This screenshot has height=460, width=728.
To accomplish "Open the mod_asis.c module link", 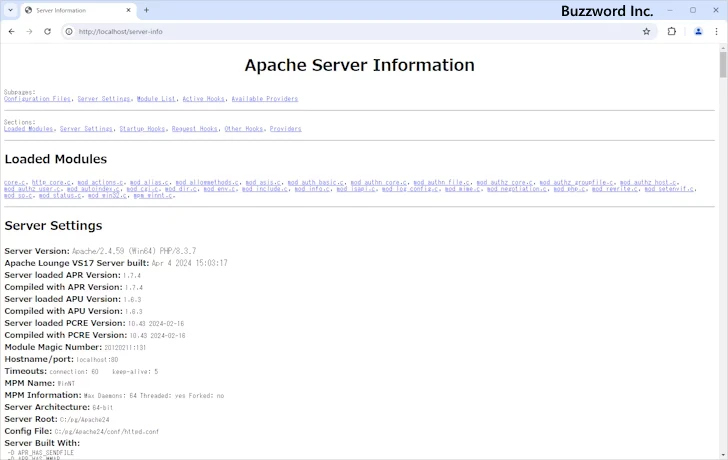I will 263,183.
